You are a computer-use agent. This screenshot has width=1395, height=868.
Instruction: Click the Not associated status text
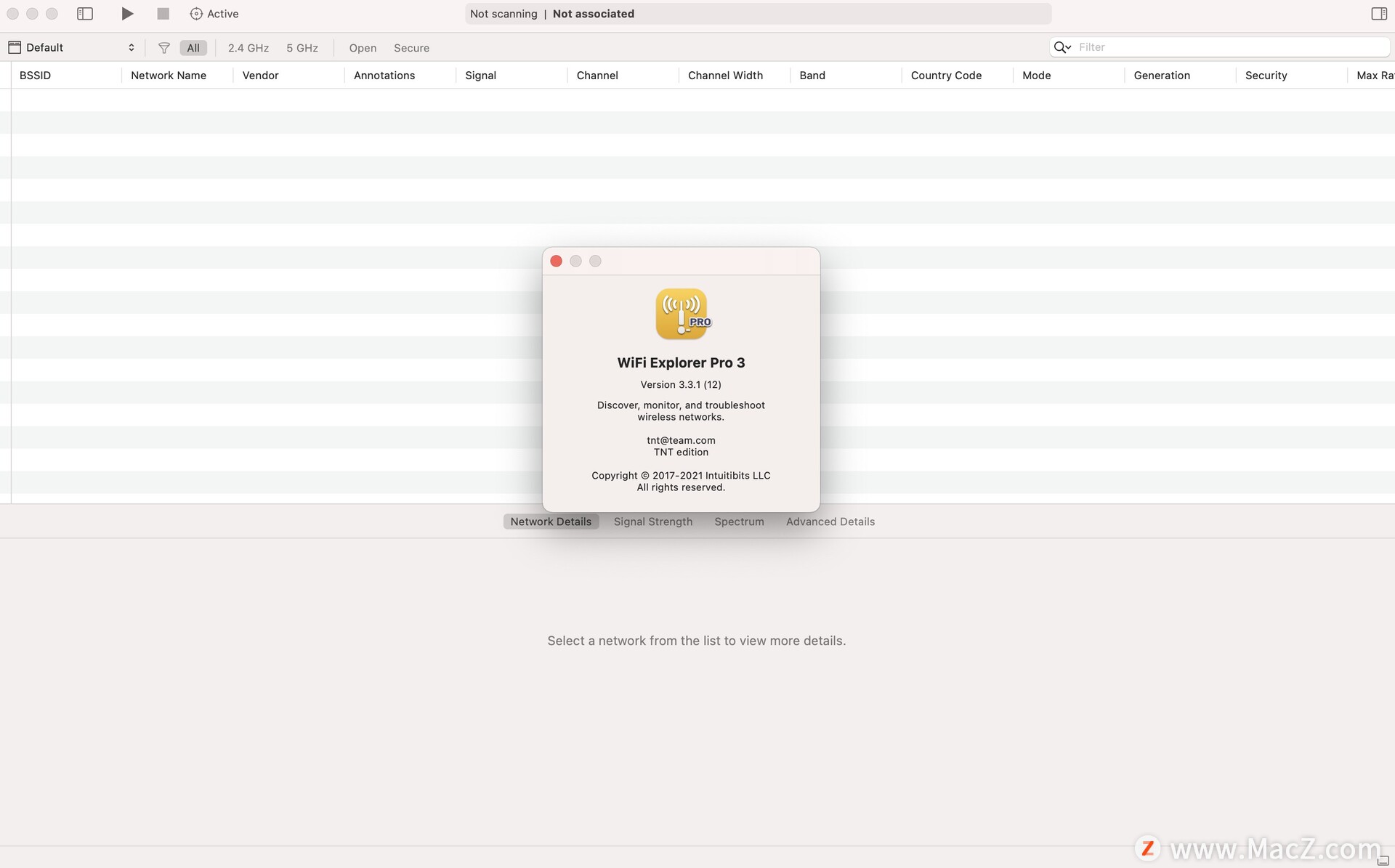click(594, 14)
